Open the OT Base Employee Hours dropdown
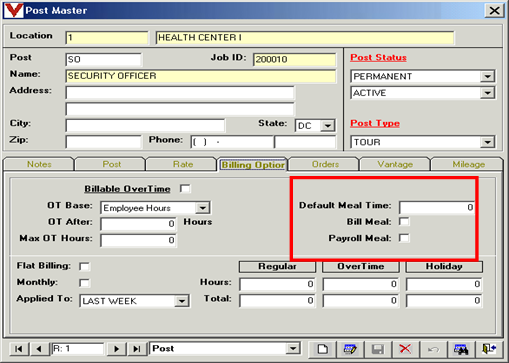The width and height of the screenshot is (509, 363). pyautogui.click(x=202, y=208)
